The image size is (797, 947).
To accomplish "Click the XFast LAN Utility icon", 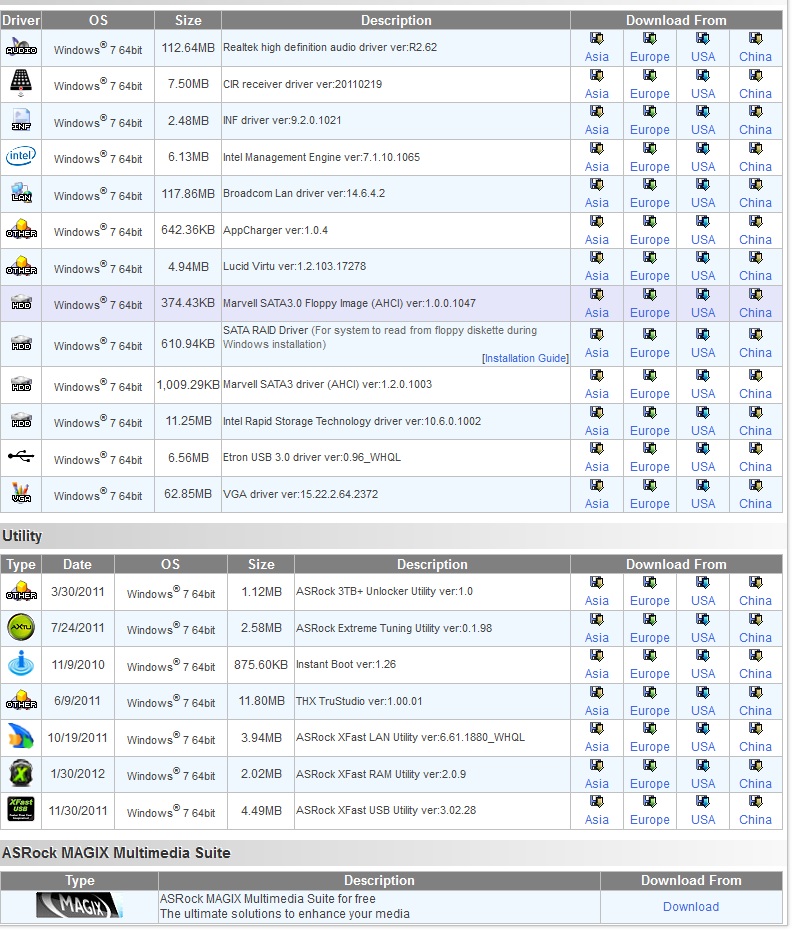I will tap(21, 737).
